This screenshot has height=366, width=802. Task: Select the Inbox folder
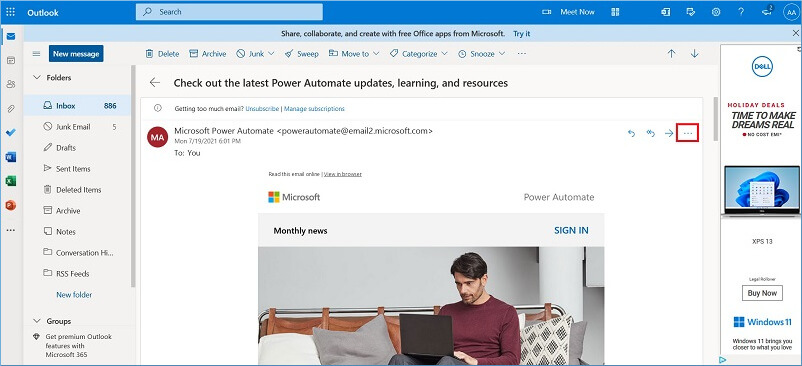point(77,106)
